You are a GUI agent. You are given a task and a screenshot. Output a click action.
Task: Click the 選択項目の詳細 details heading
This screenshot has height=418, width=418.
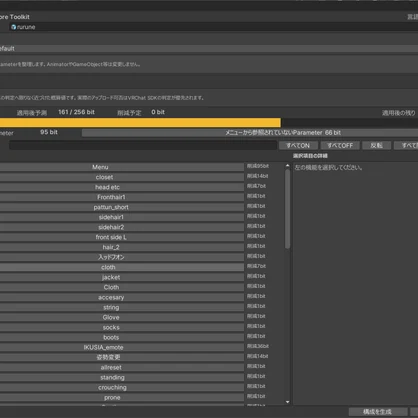click(x=310, y=156)
